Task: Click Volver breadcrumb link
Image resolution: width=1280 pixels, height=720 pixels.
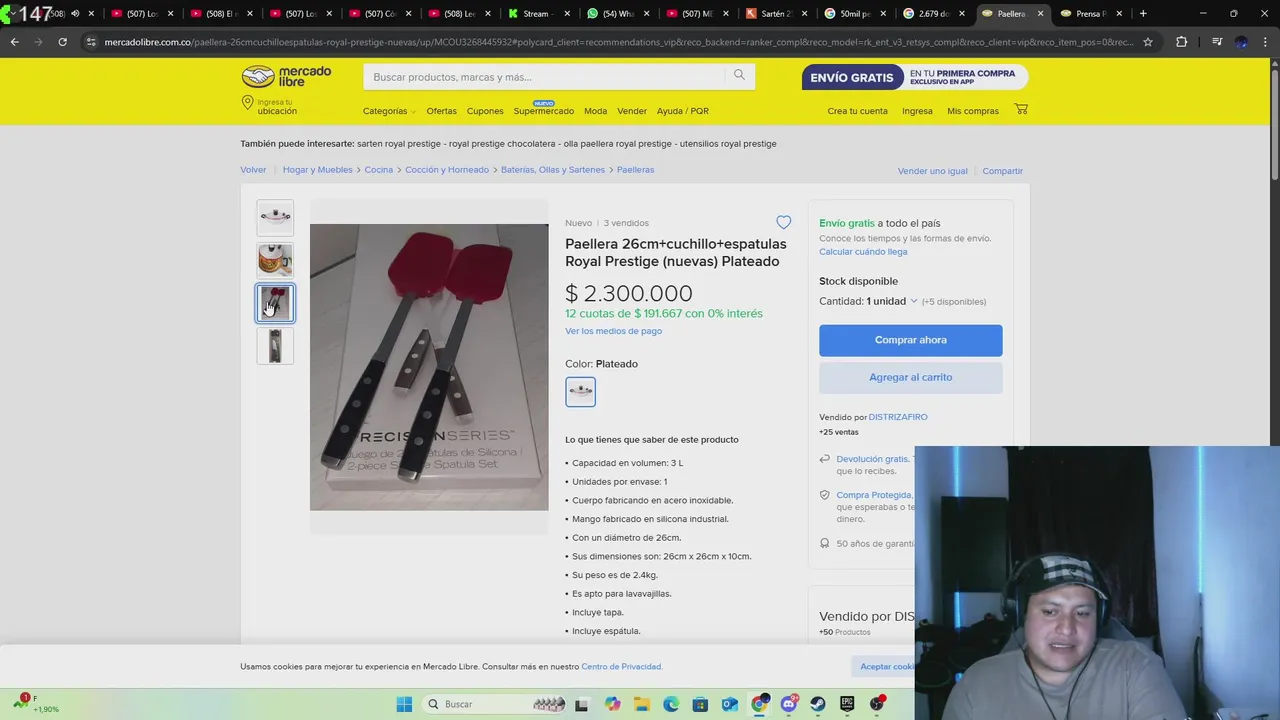Action: click(253, 170)
